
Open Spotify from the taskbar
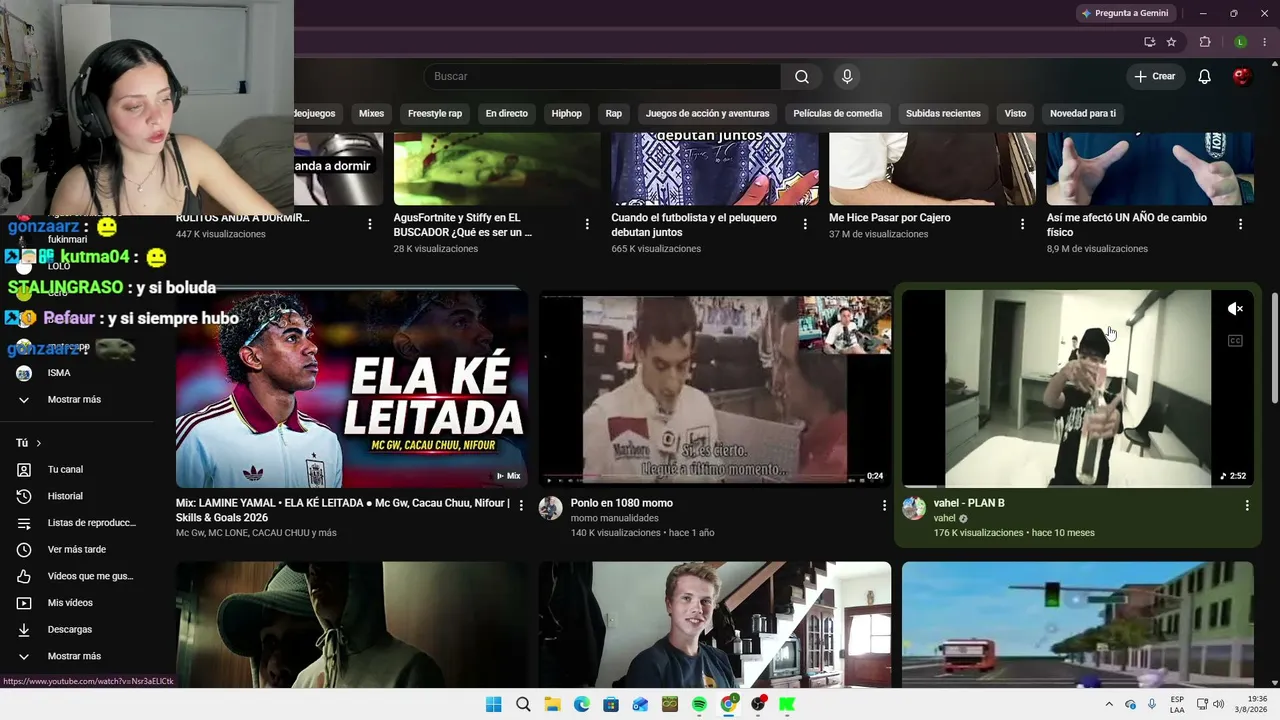(x=699, y=704)
